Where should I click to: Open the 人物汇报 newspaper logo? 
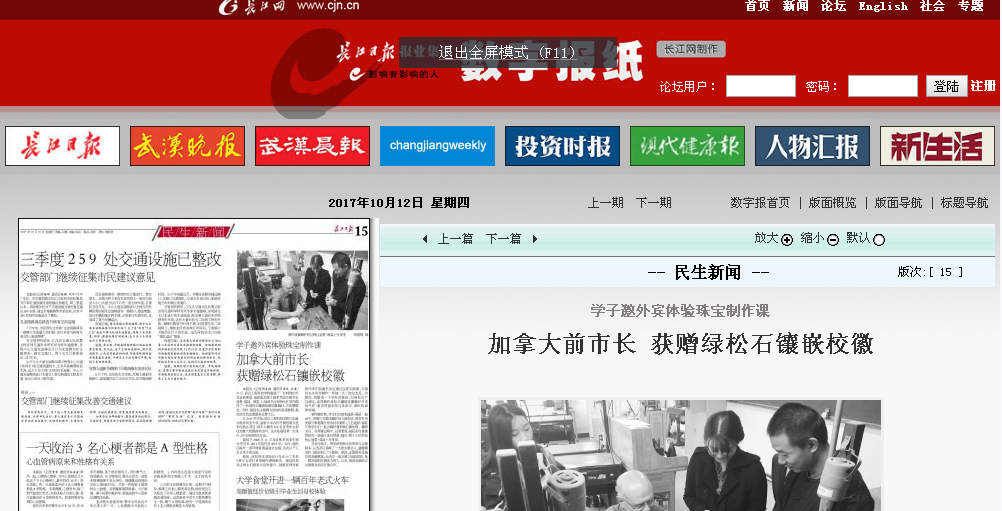pos(812,146)
